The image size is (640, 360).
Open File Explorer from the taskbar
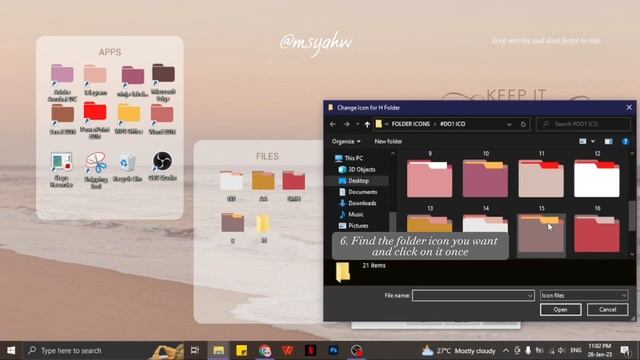click(x=218, y=350)
